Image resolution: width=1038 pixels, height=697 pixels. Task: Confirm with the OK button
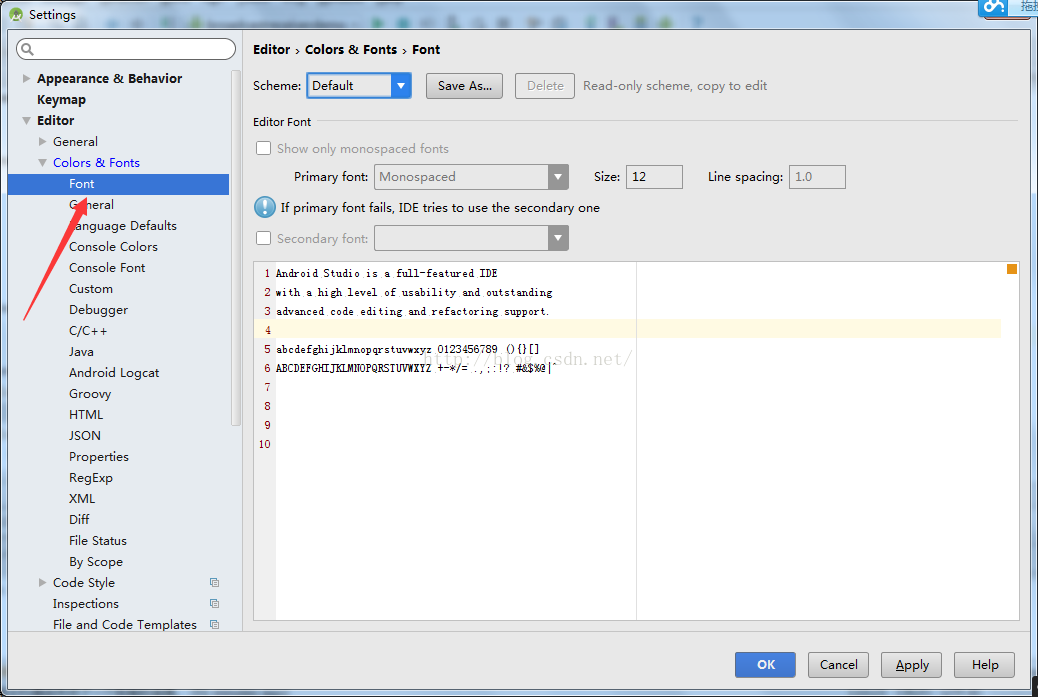tap(765, 665)
